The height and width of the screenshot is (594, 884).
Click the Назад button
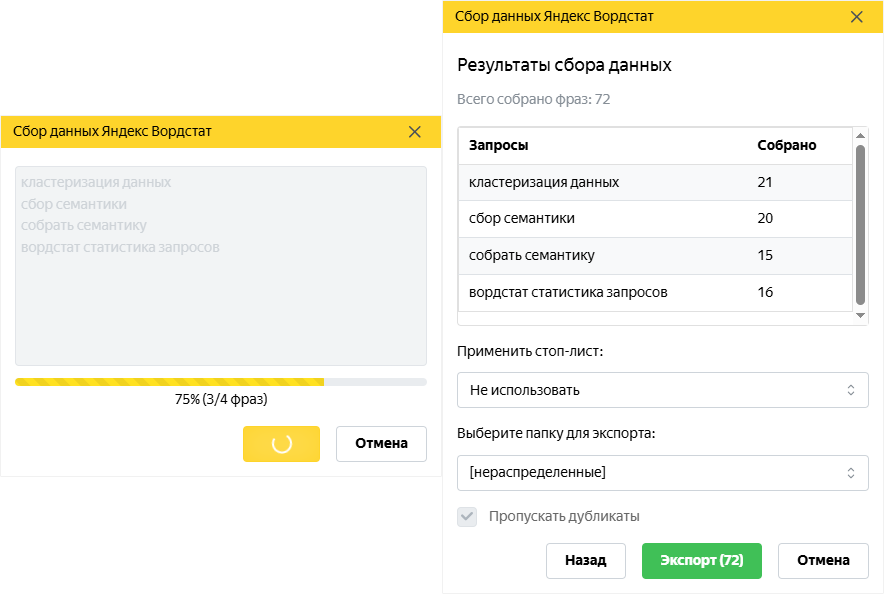pyautogui.click(x=586, y=561)
